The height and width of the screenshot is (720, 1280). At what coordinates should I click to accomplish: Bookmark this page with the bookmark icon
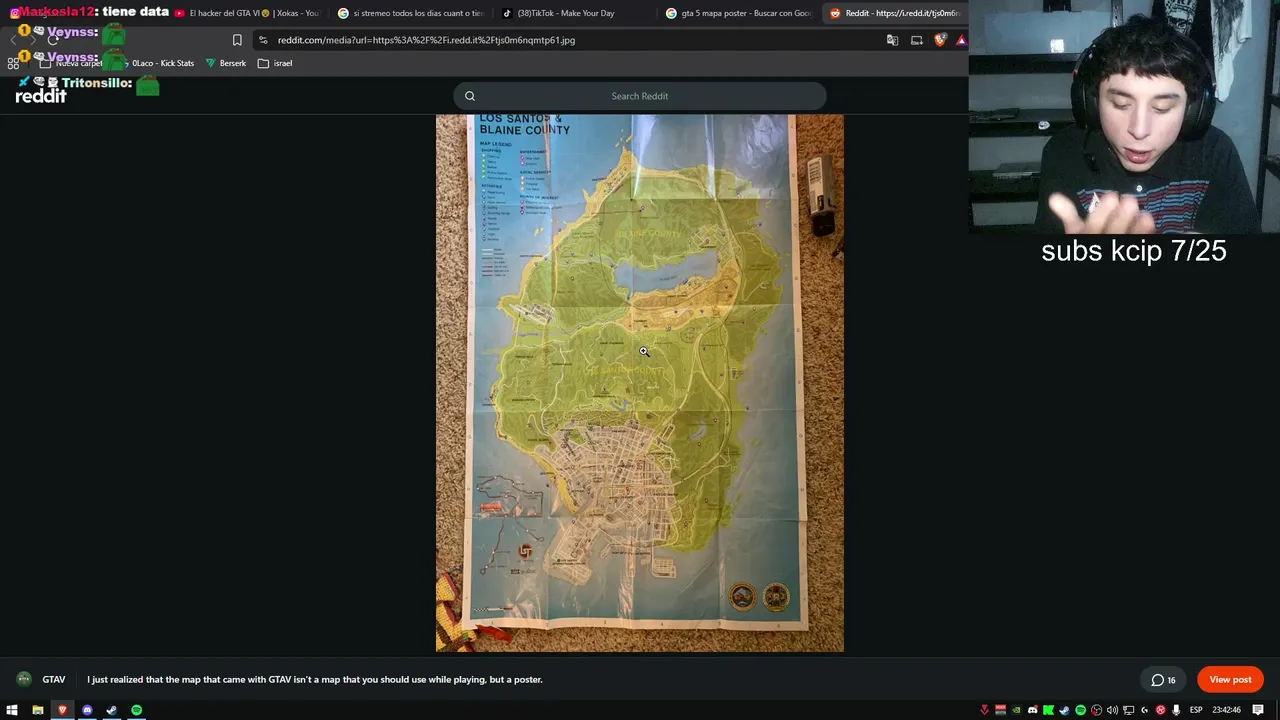[x=237, y=40]
